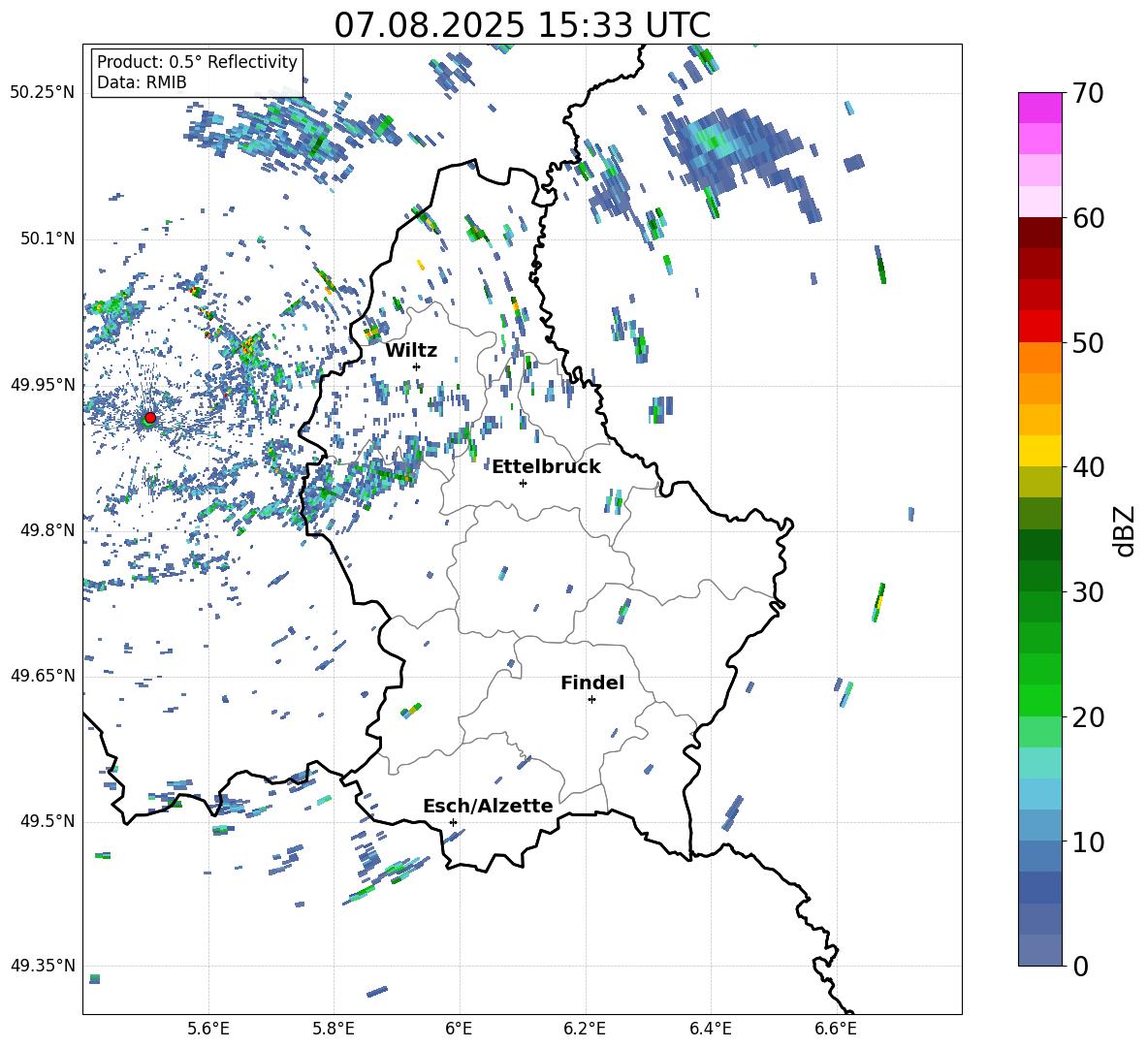Viewport: 1148px width, 1048px height.
Task: Click the 49.35°N latitude label
Action: (43, 966)
